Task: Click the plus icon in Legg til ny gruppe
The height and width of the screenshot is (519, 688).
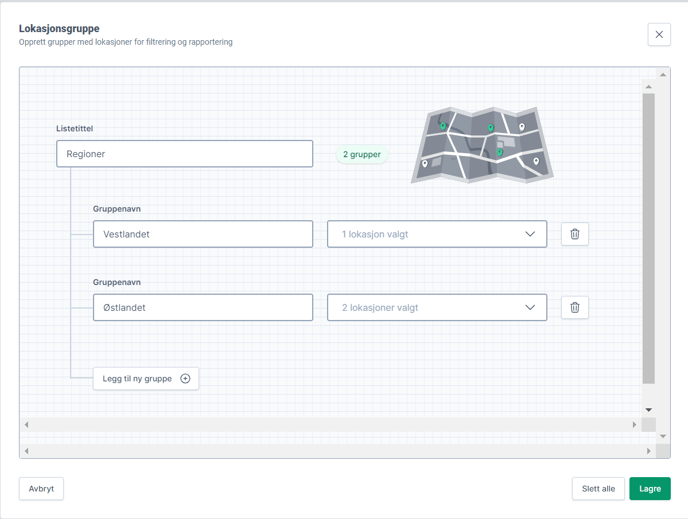Action: tap(185, 379)
